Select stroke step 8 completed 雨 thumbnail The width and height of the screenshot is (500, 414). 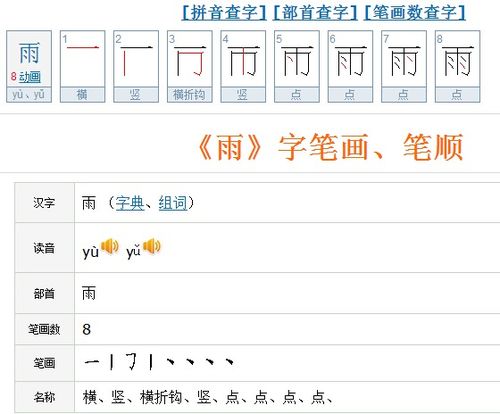(x=457, y=66)
